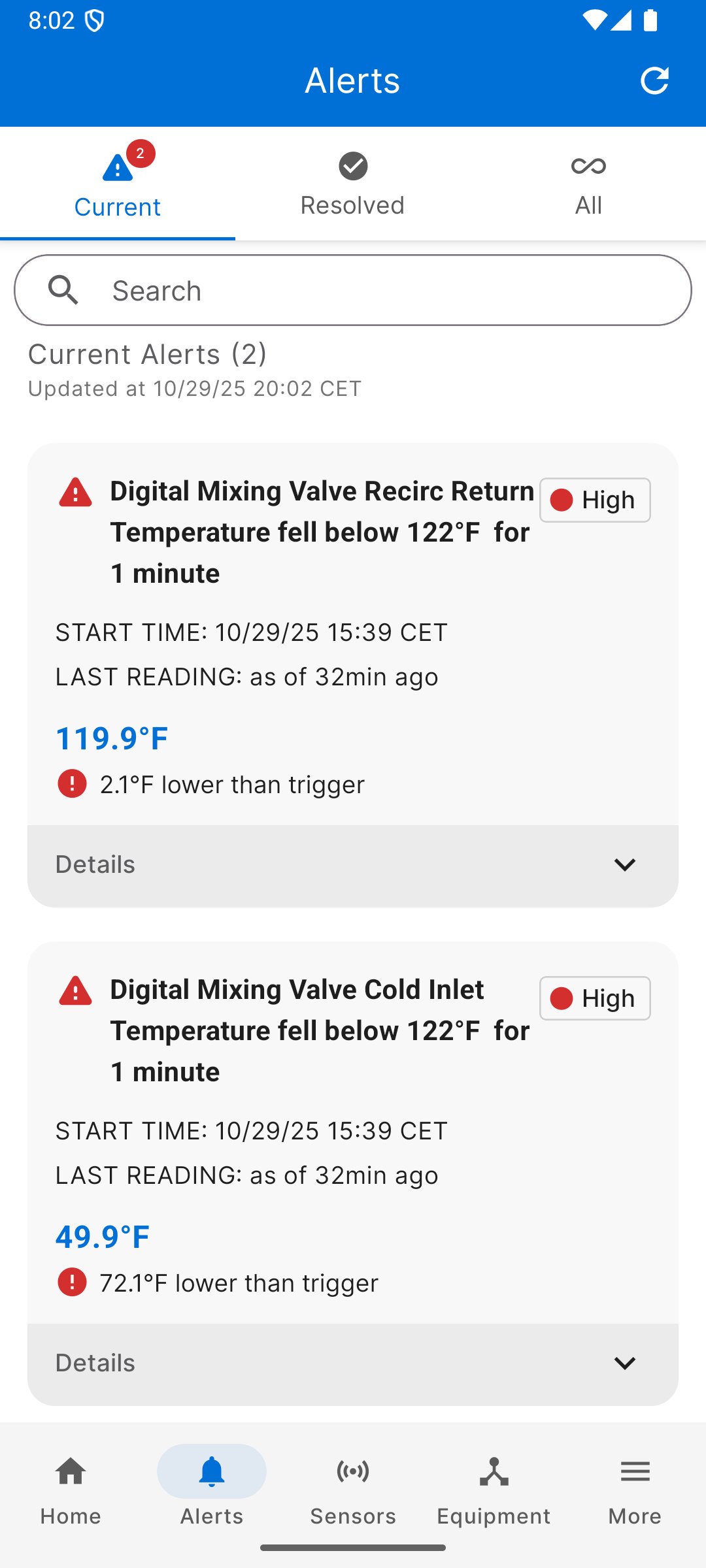Click the Cold Inlet alert warning triangle

76,991
